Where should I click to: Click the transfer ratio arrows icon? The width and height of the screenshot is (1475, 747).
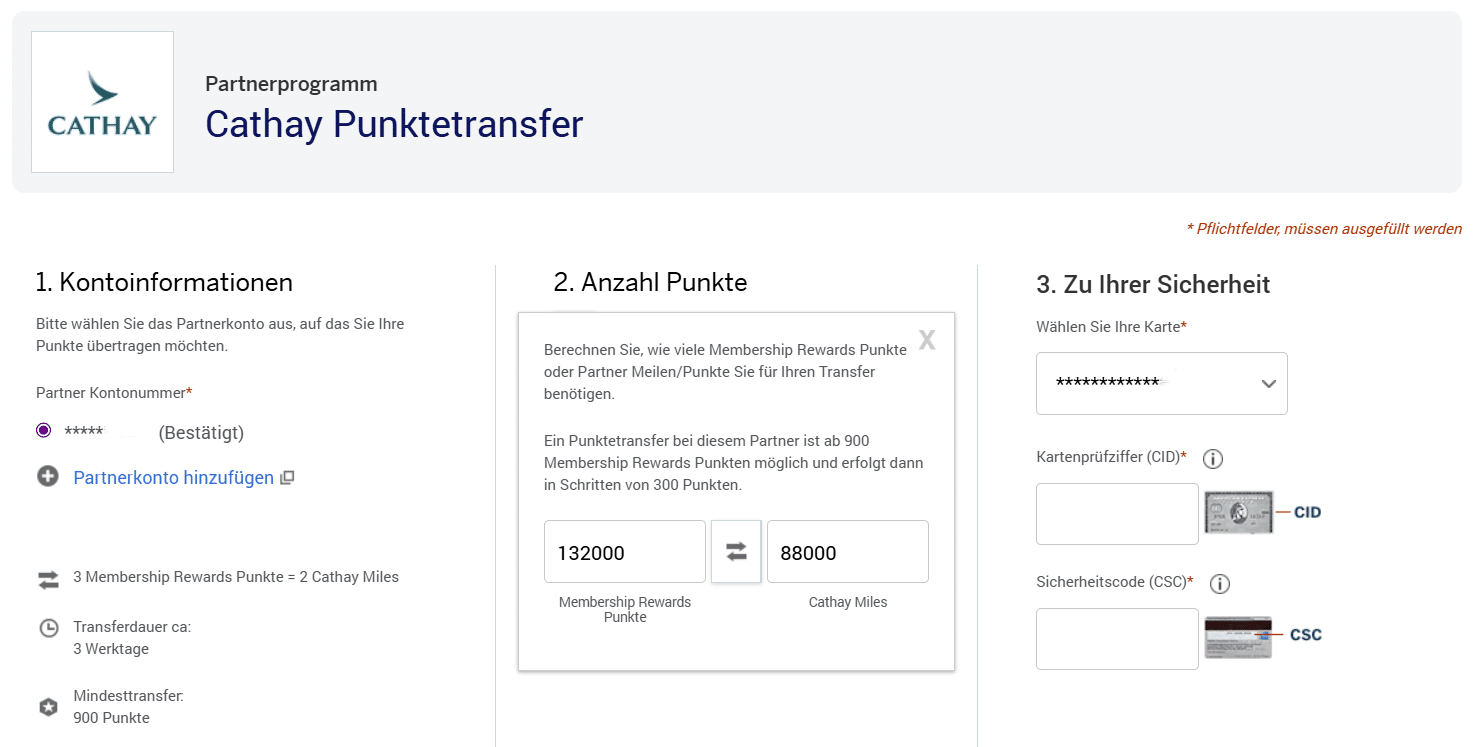48,578
